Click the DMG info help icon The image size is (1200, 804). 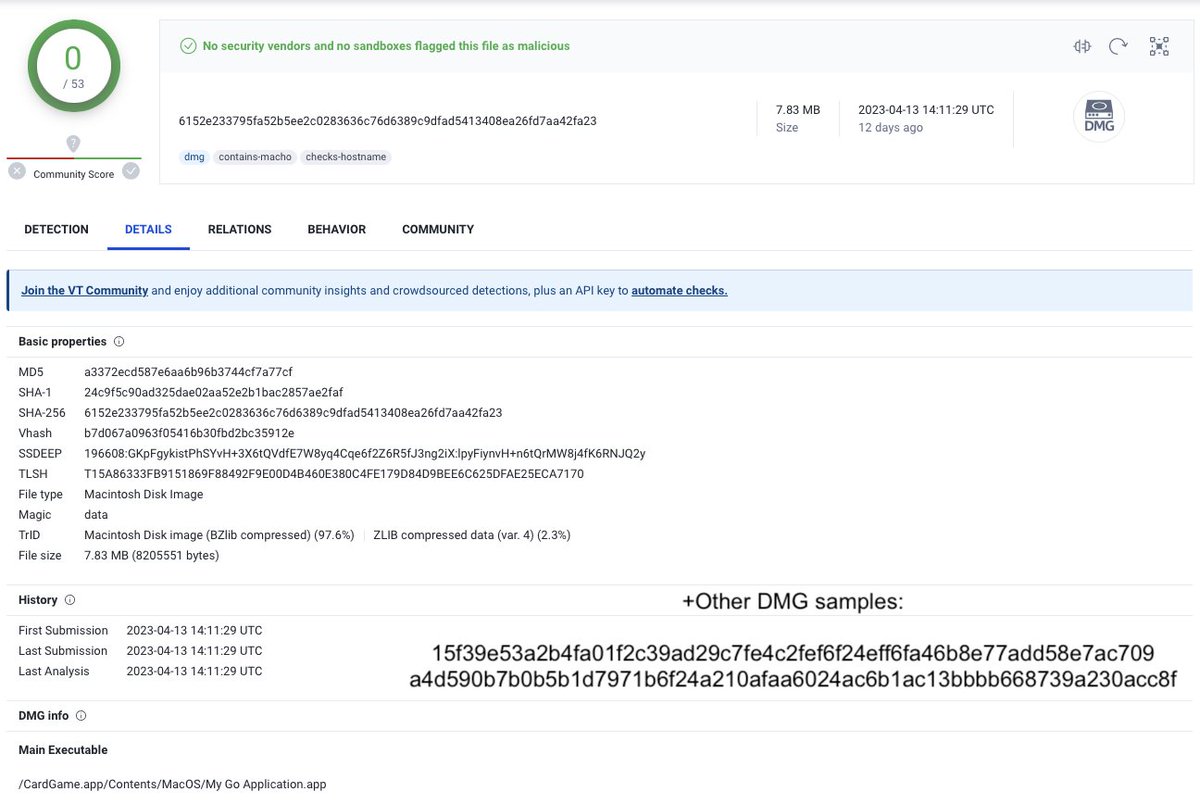click(x=81, y=716)
